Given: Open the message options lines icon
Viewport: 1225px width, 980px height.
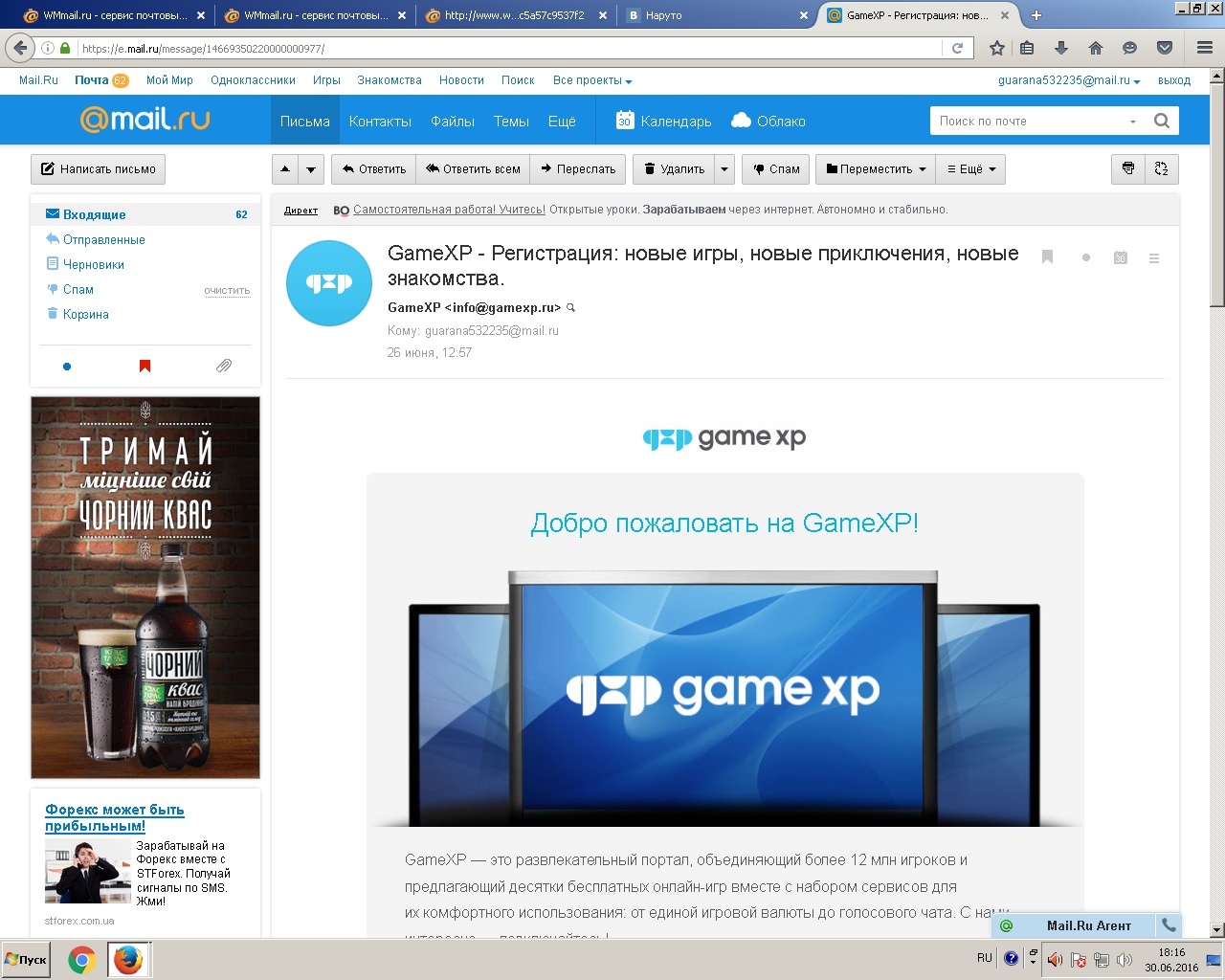Looking at the screenshot, I should point(1154,257).
